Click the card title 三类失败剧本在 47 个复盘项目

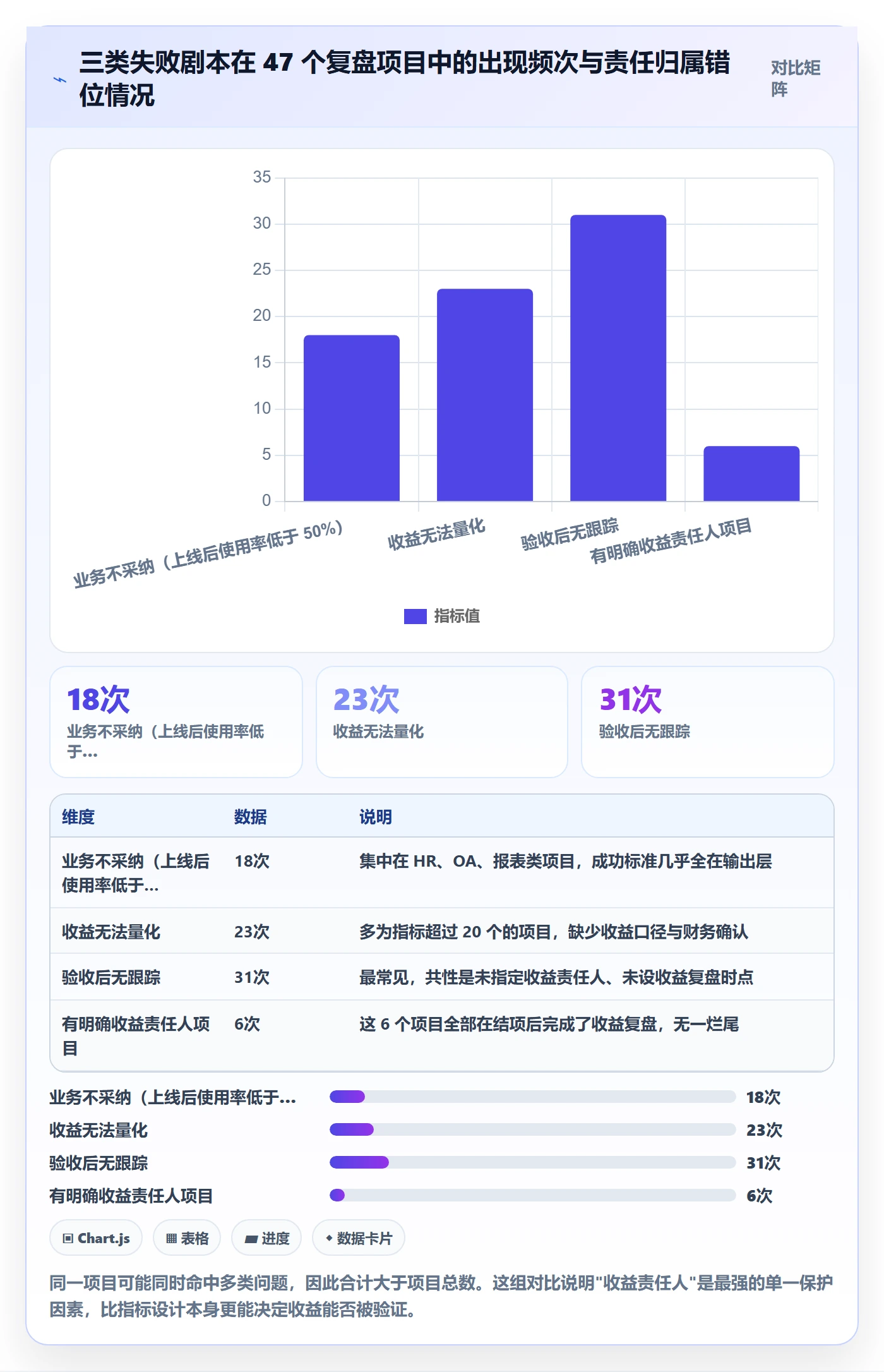[x=405, y=78]
